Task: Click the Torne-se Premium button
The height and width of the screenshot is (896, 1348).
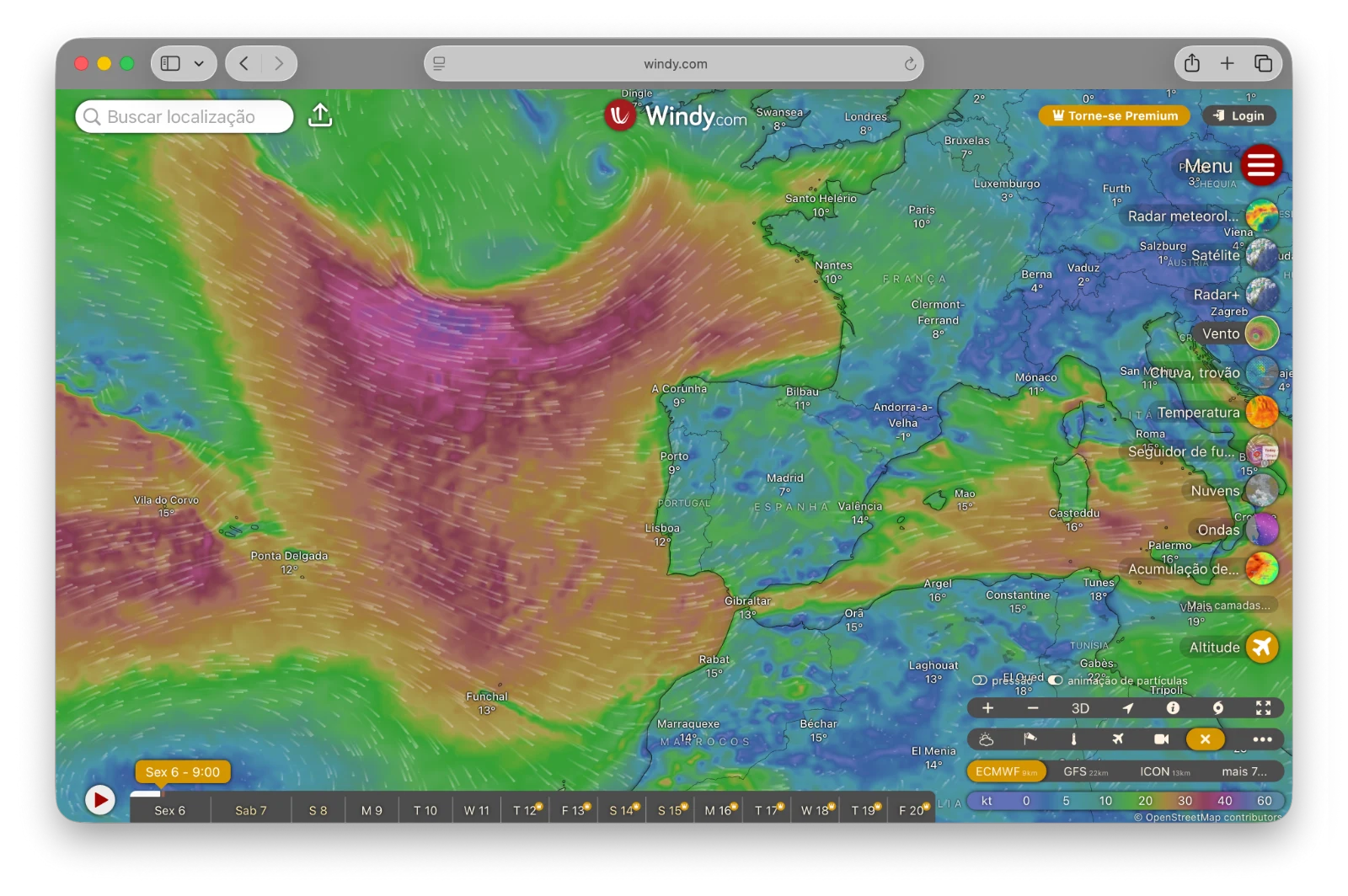Action: tap(1115, 116)
